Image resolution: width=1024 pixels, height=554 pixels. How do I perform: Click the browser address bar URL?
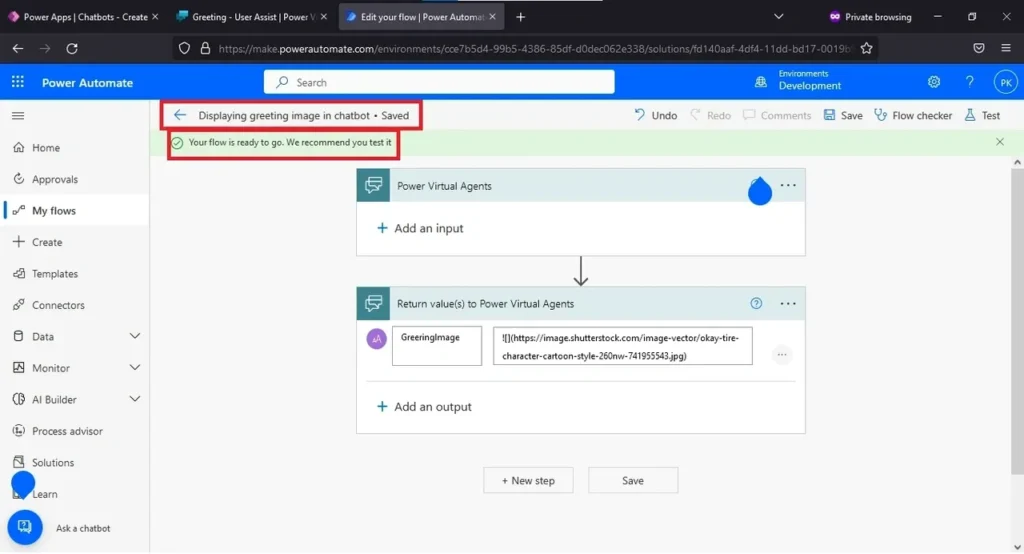[x=536, y=48]
